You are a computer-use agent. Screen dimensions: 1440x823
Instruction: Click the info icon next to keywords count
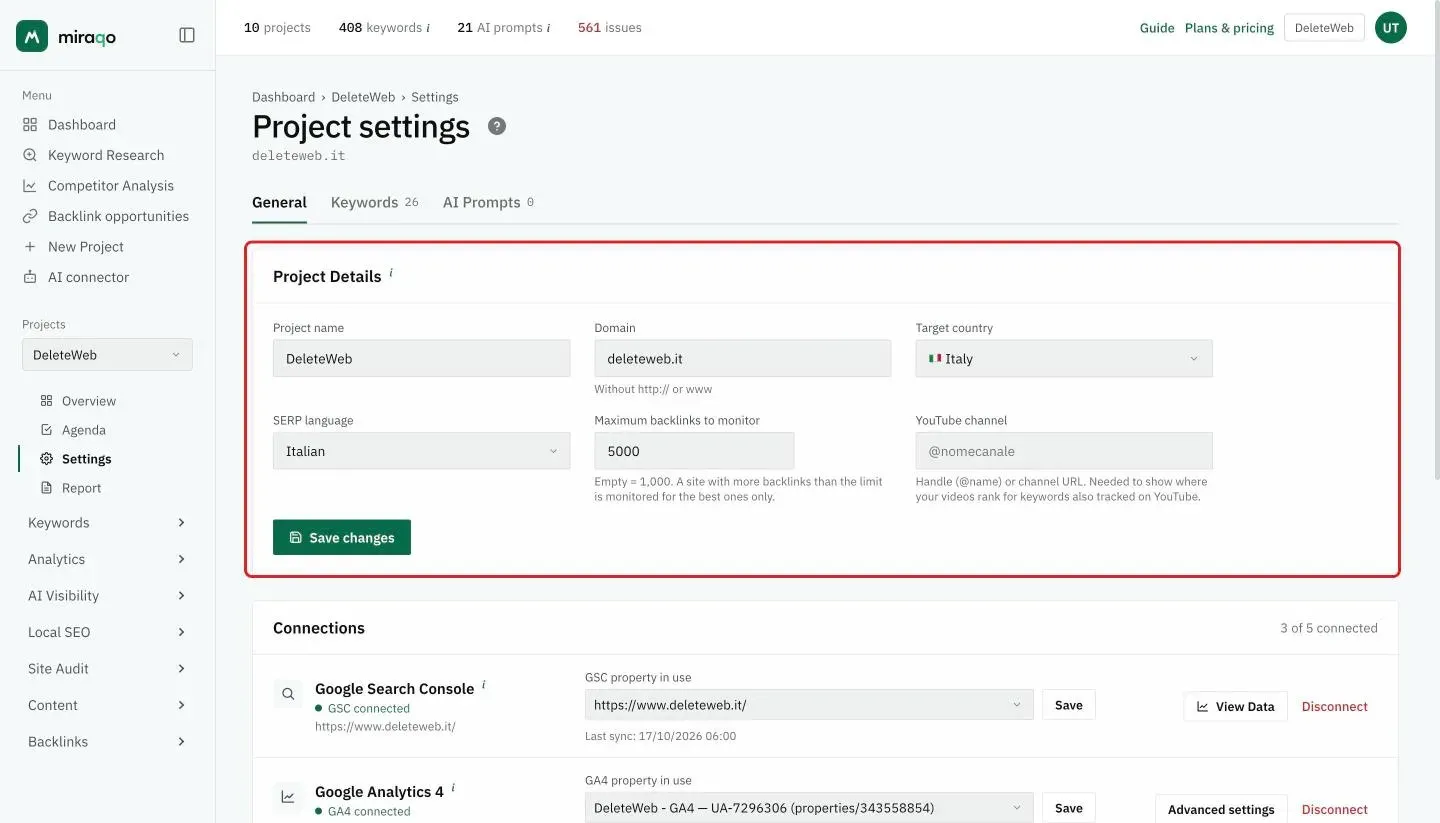(428, 28)
